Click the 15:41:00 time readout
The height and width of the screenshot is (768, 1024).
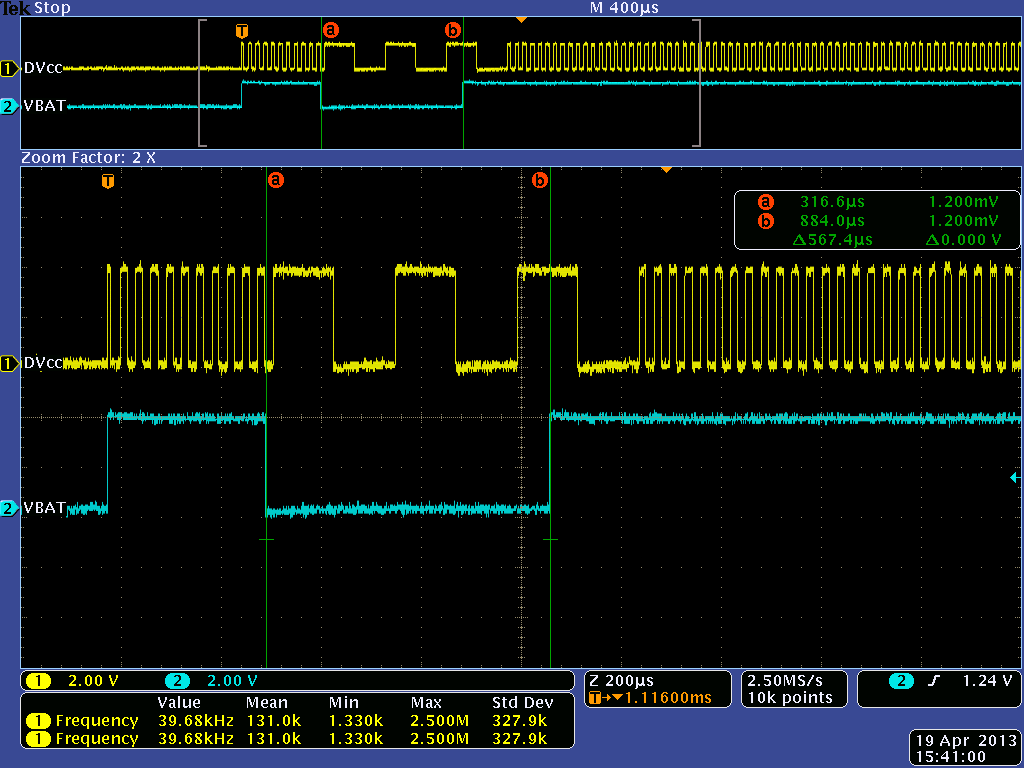coord(951,757)
